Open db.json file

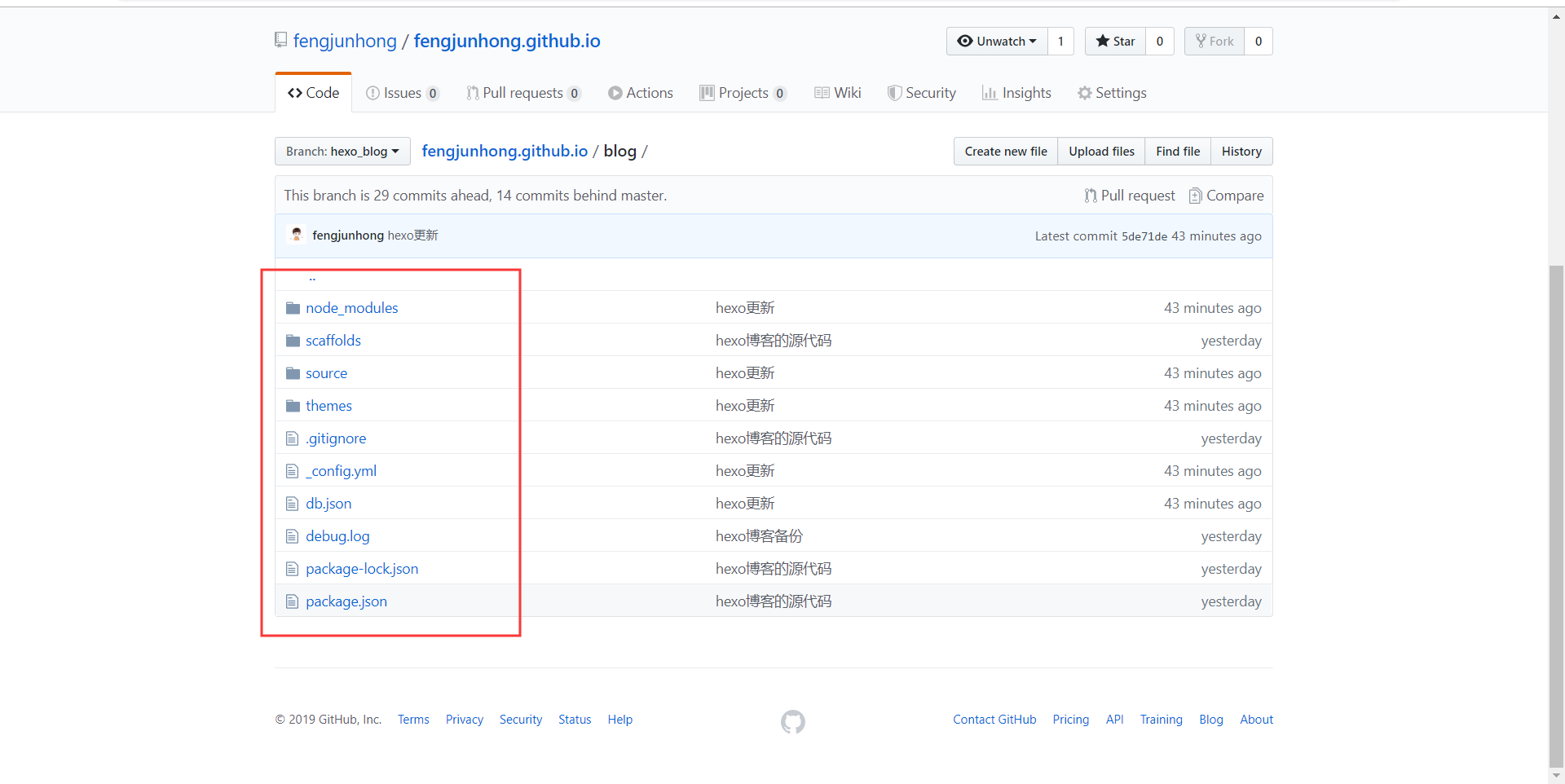point(328,504)
